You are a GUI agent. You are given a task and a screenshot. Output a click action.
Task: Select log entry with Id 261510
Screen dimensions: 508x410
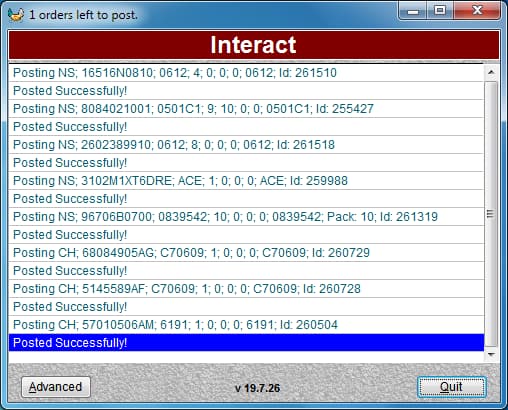(x=246, y=73)
